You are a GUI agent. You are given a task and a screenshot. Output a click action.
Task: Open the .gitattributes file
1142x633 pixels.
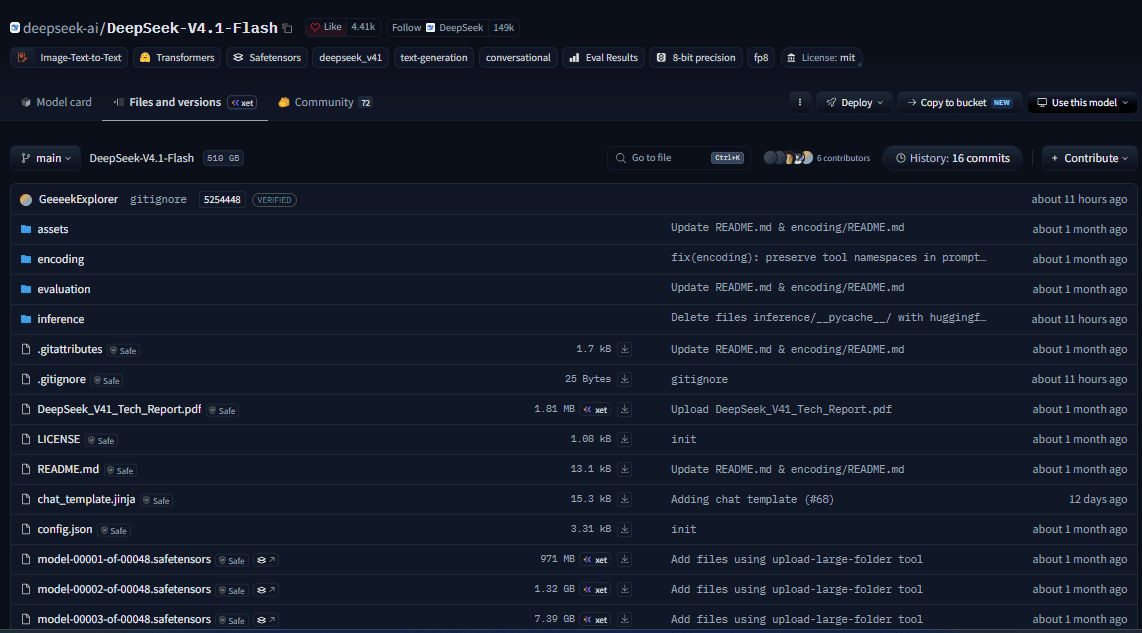pyautogui.click(x=69, y=349)
